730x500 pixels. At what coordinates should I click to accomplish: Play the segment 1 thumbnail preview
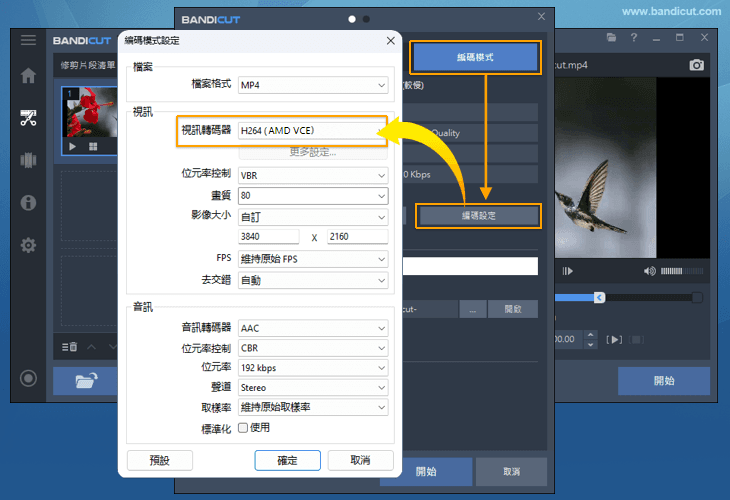(73, 147)
